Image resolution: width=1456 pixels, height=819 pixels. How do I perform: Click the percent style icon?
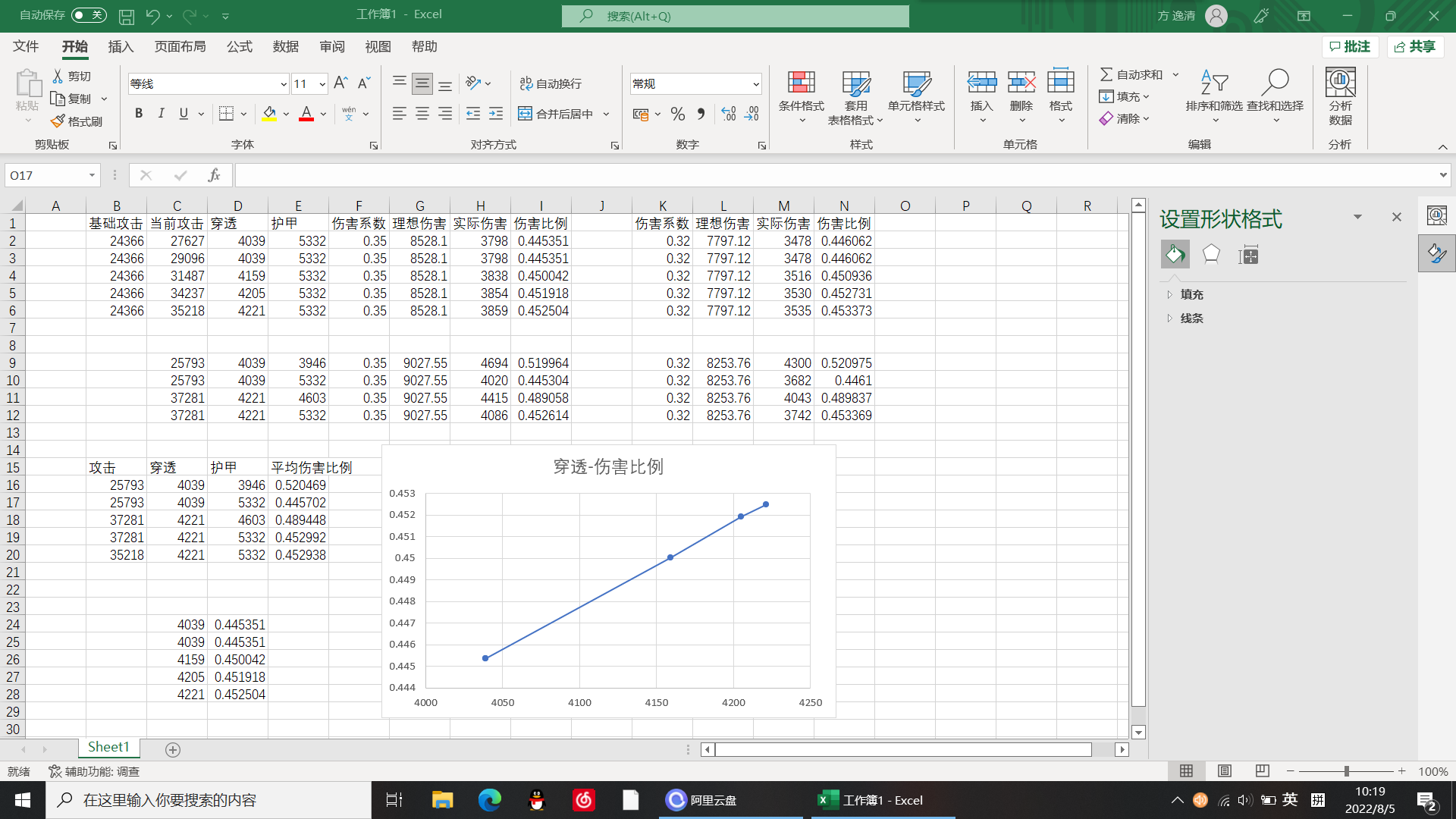(x=678, y=114)
